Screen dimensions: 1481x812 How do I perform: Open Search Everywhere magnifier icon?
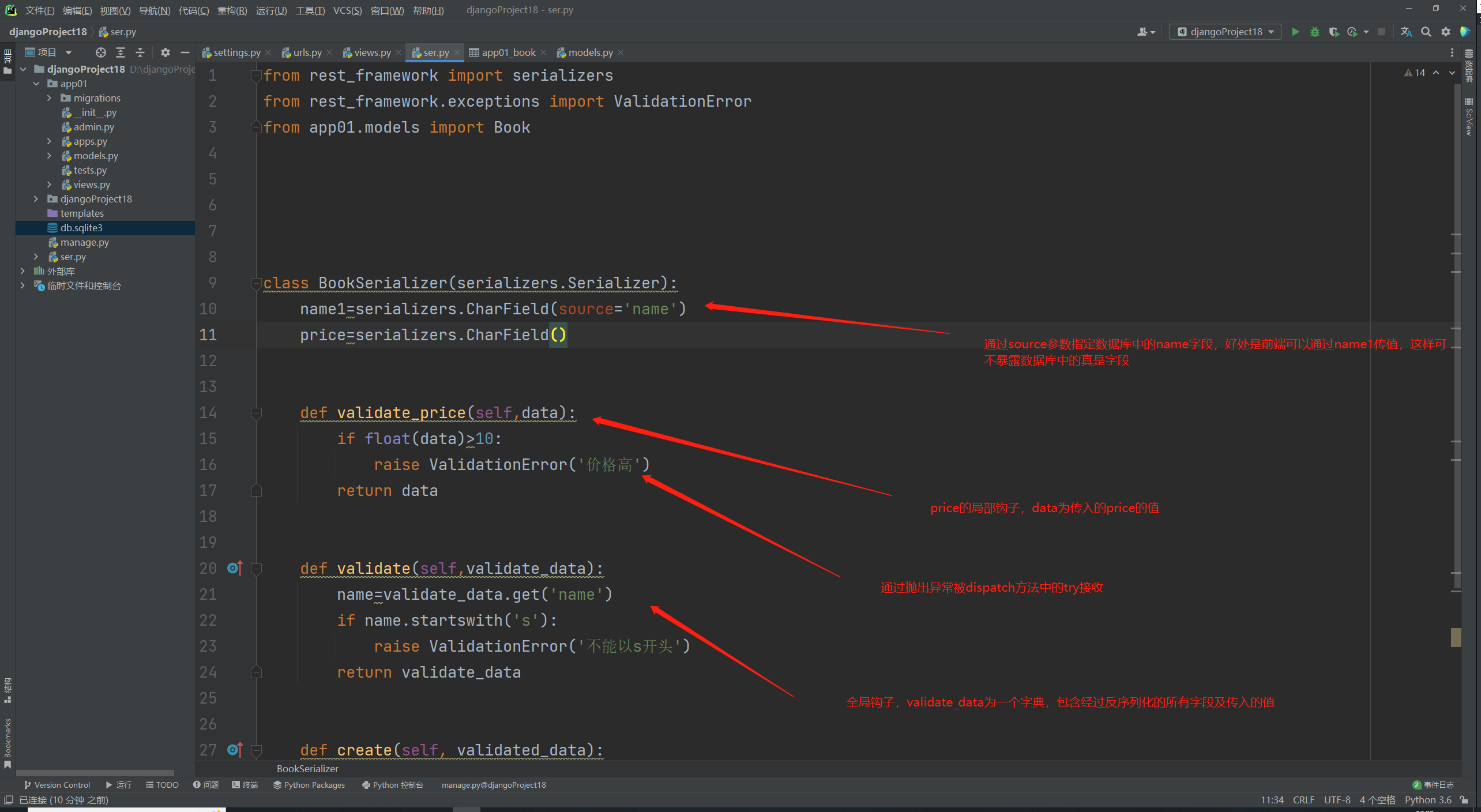coord(1426,32)
